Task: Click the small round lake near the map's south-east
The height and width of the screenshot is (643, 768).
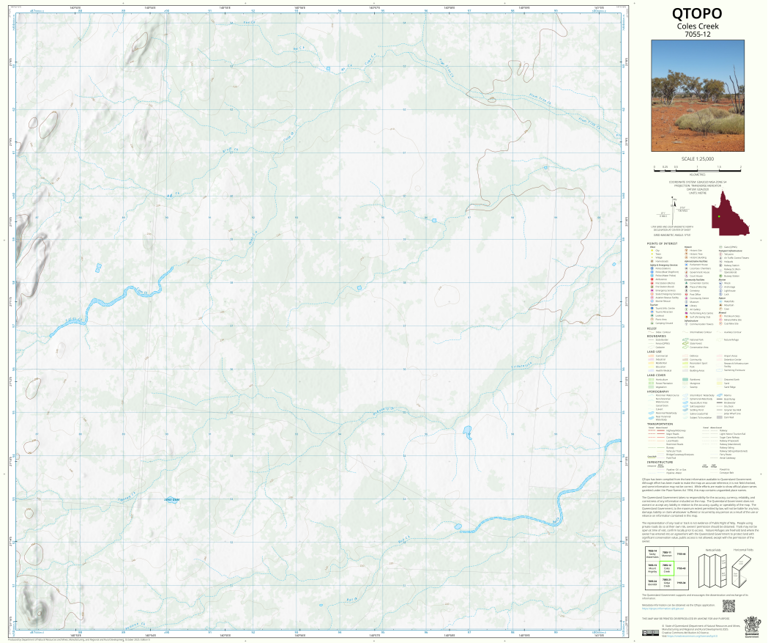Action: (457, 527)
